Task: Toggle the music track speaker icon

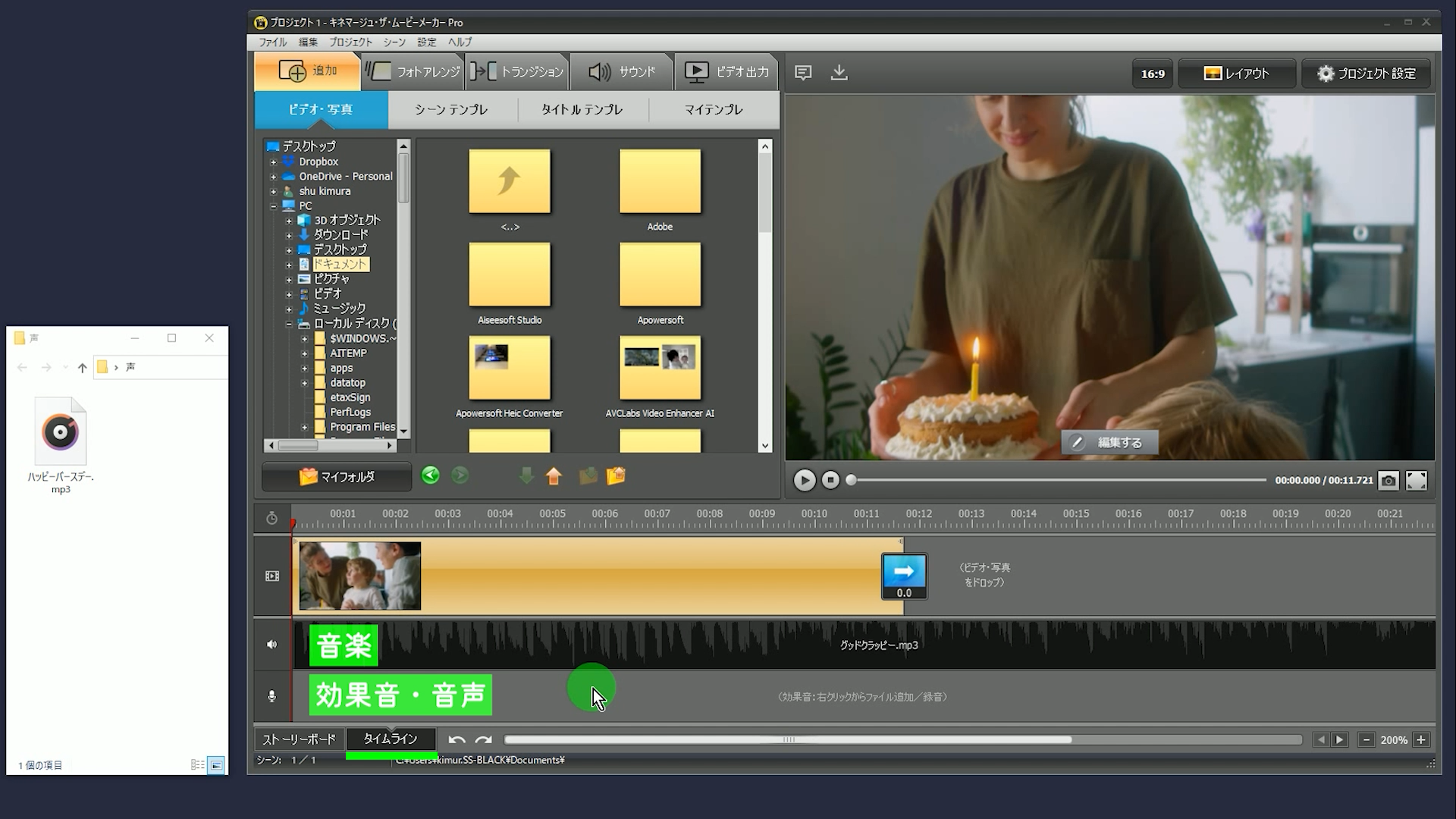Action: [x=272, y=645]
